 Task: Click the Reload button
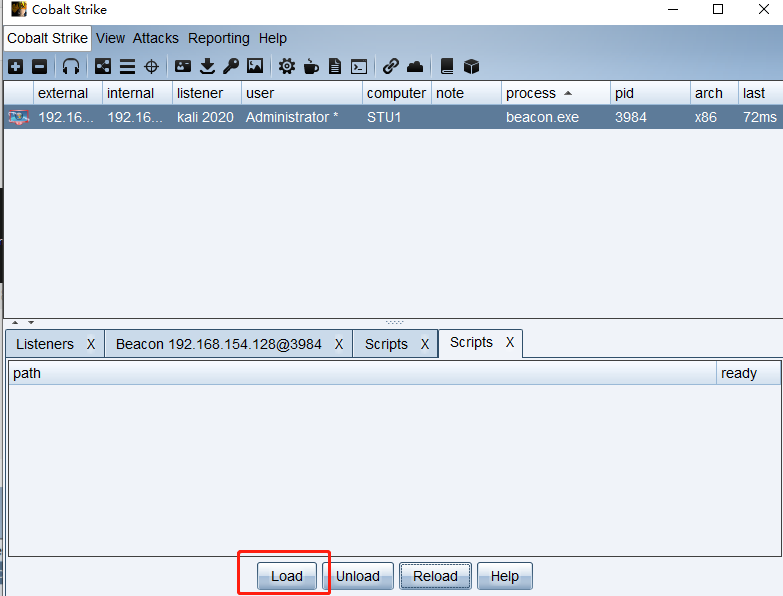pos(435,576)
